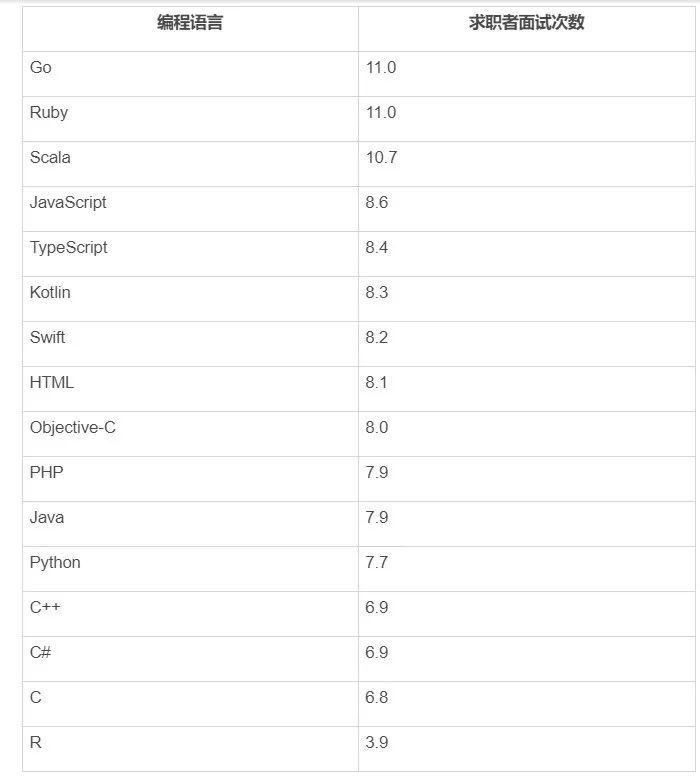Click the C# row label

(x=41, y=653)
